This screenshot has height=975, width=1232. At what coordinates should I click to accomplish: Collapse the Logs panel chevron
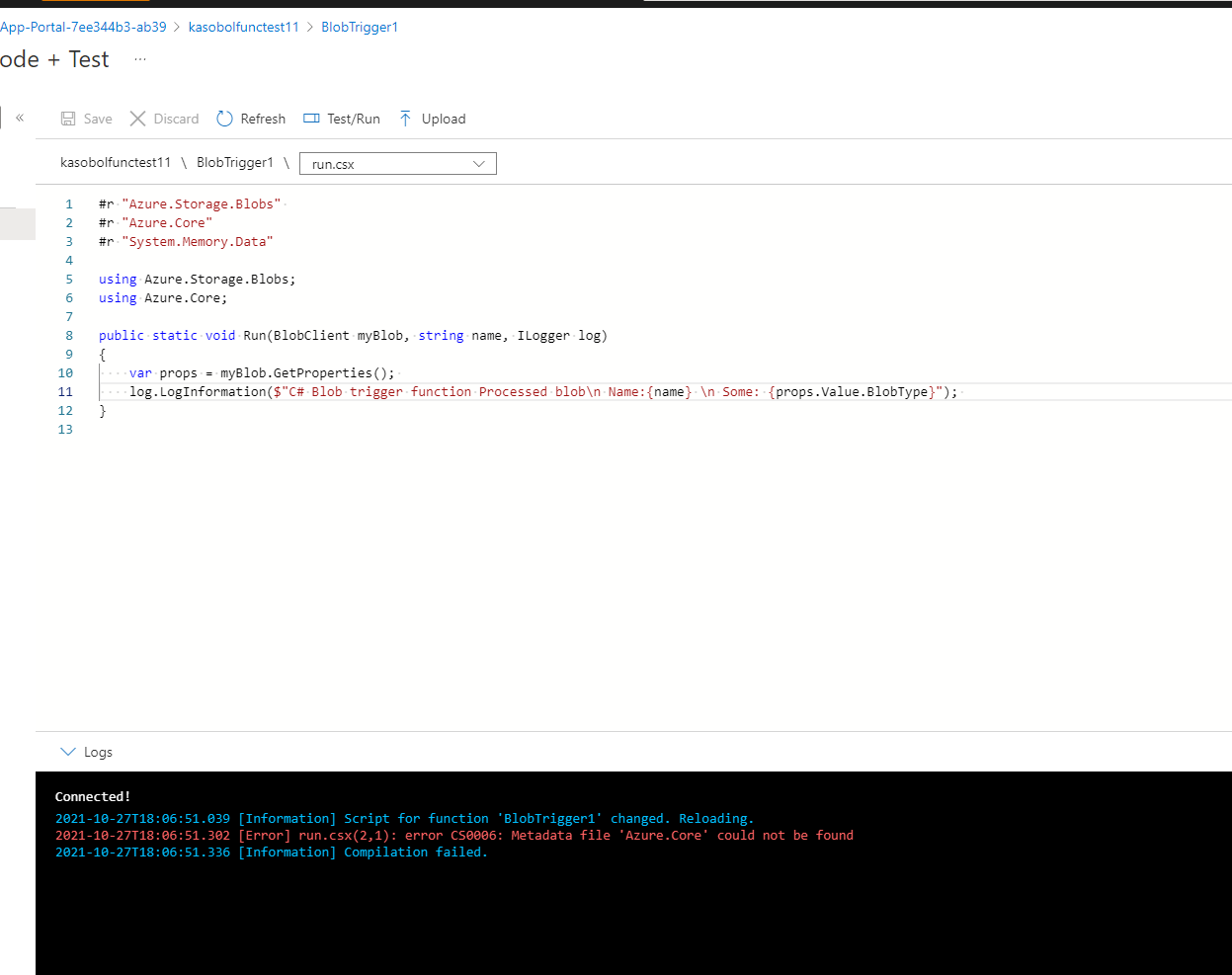coord(67,751)
